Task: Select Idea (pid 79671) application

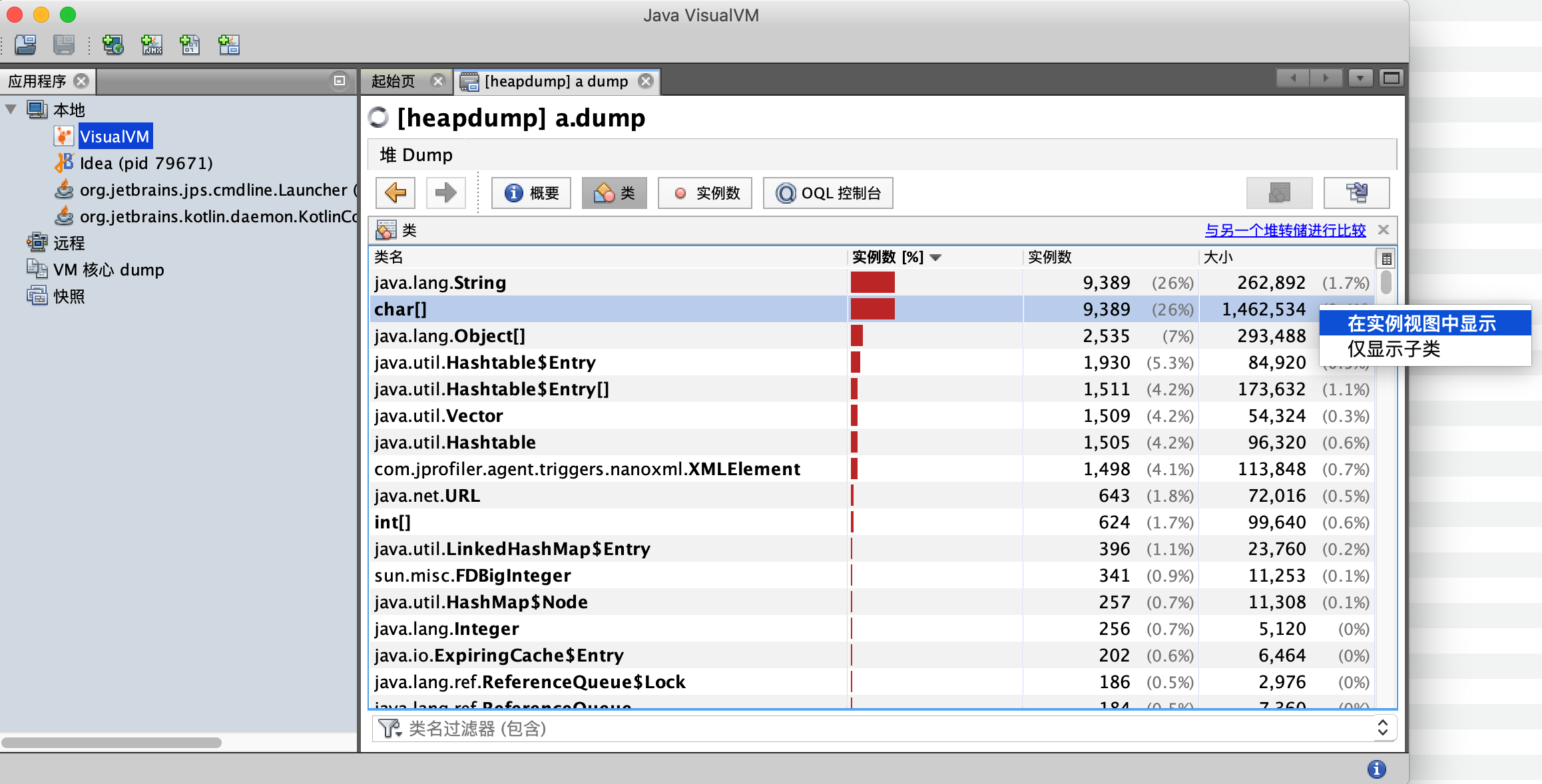Action: pyautogui.click(x=146, y=163)
